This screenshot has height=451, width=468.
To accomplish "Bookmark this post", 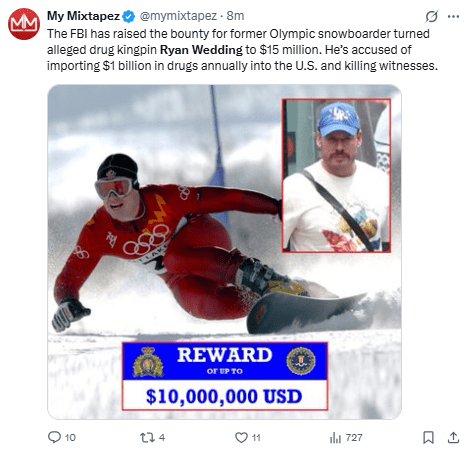I will click(428, 437).
